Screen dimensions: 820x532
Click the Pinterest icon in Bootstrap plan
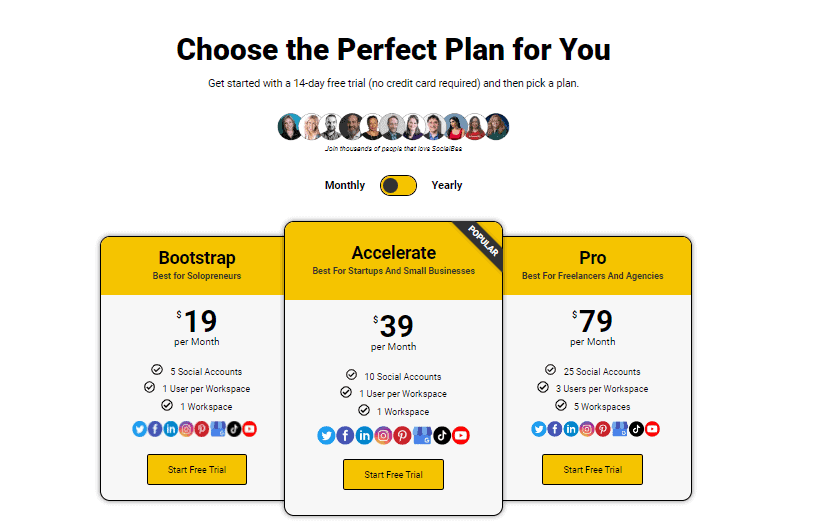click(202, 429)
